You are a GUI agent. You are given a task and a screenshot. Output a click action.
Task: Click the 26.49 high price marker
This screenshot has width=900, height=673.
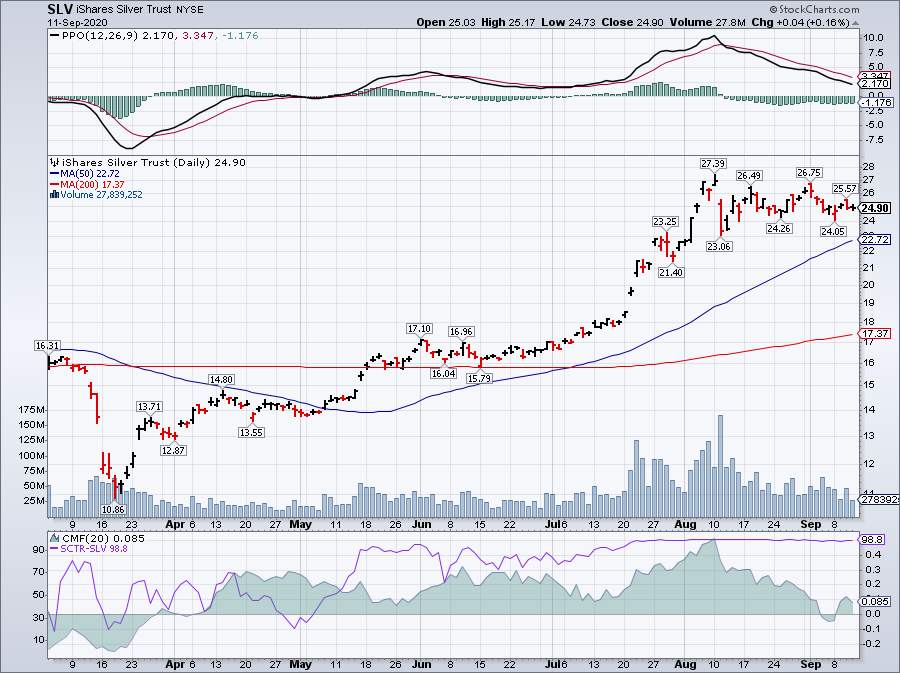(x=749, y=176)
